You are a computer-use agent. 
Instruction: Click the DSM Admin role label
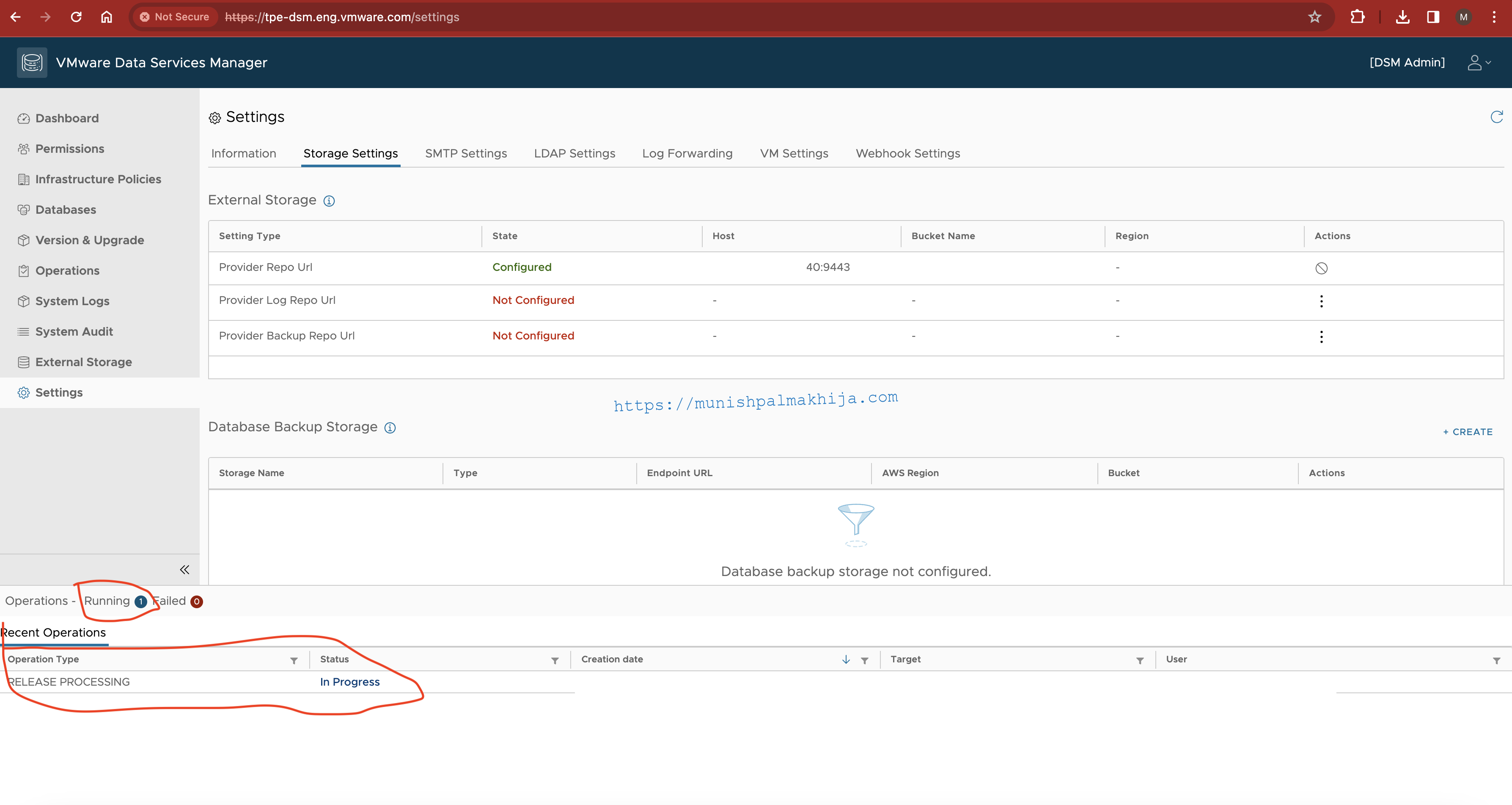1407,62
